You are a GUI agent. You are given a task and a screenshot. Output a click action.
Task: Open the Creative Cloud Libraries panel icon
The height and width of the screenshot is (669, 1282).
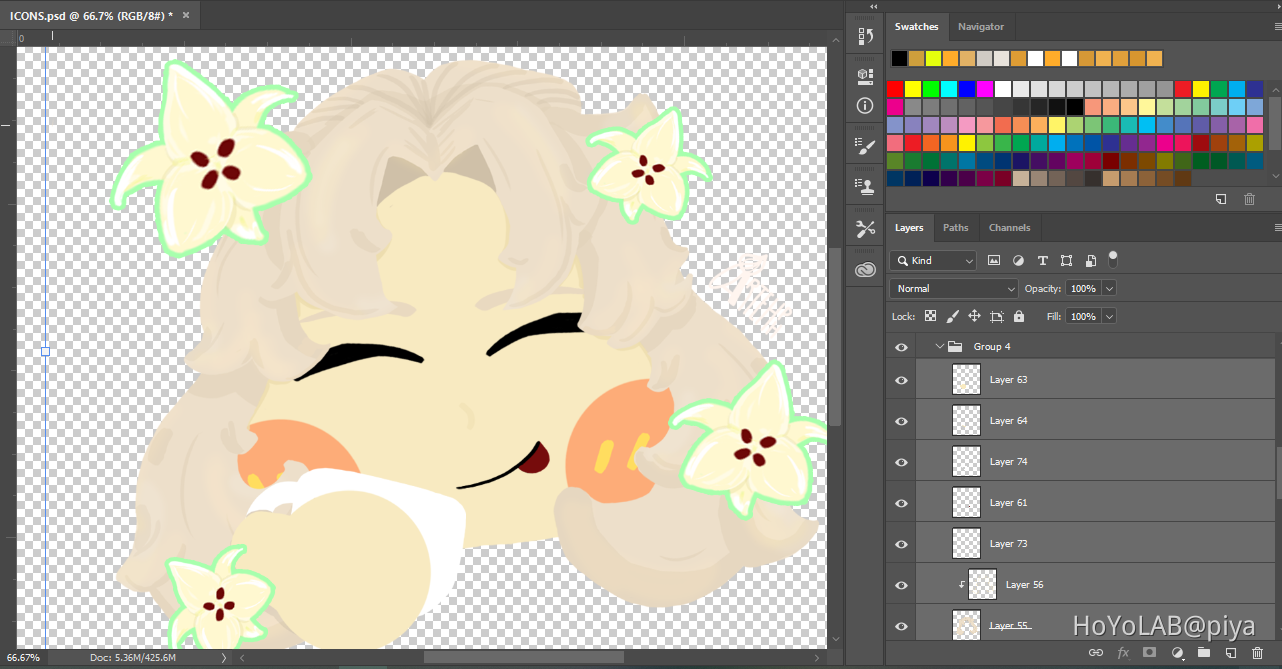pyautogui.click(x=866, y=268)
